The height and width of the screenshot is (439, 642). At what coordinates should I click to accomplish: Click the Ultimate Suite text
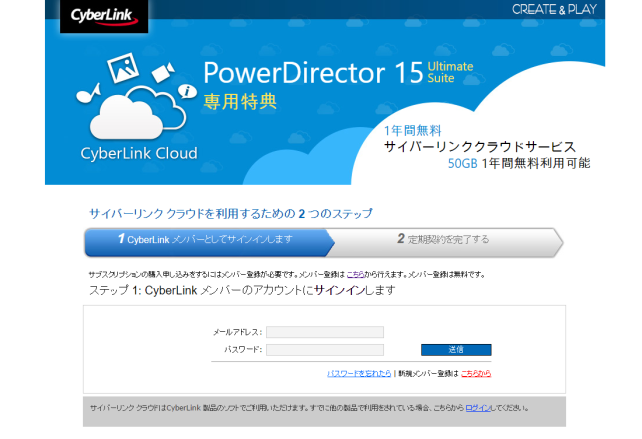(450, 72)
